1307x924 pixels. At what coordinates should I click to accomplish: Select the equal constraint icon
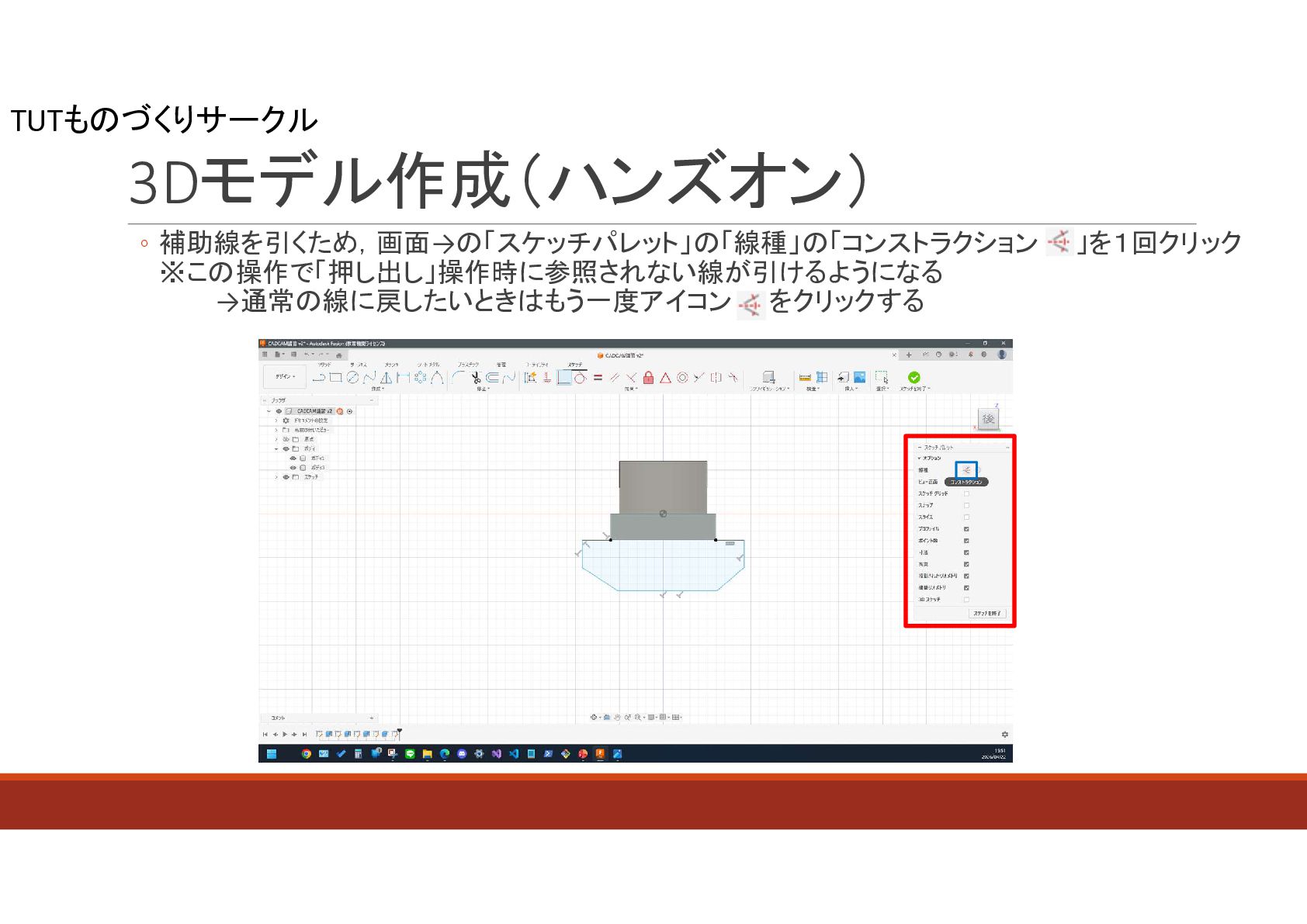(x=598, y=378)
